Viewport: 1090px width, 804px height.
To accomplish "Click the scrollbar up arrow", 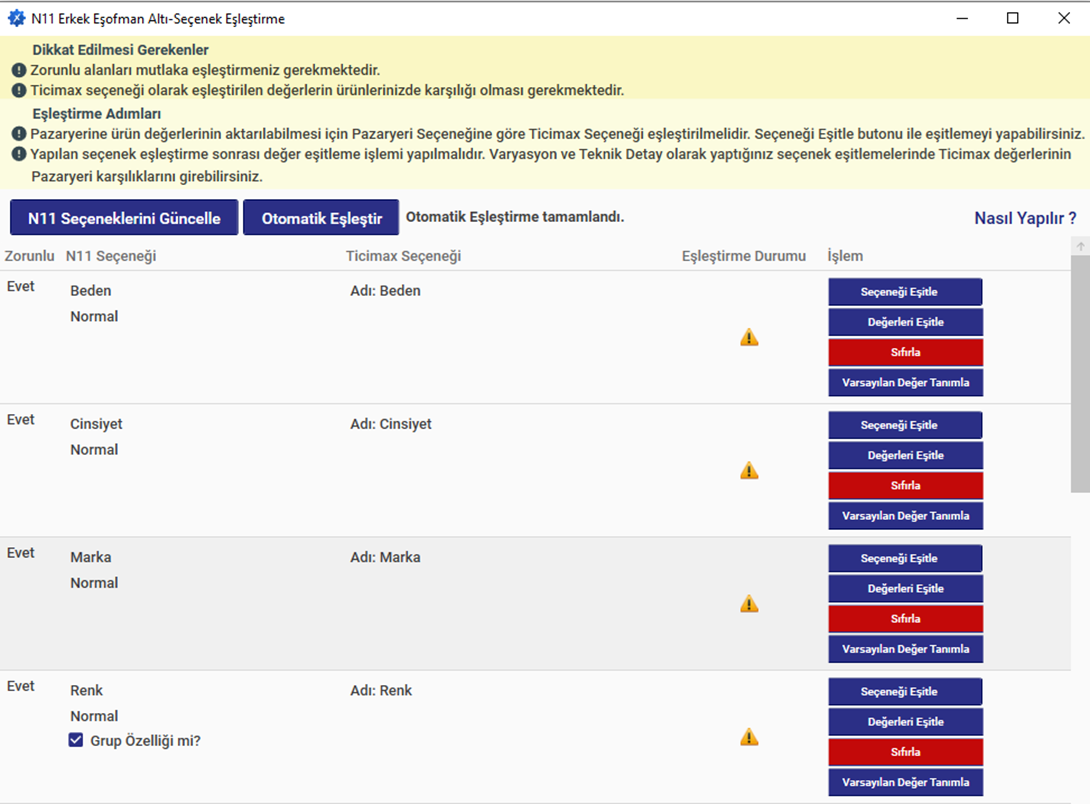I will (x=1080, y=246).
